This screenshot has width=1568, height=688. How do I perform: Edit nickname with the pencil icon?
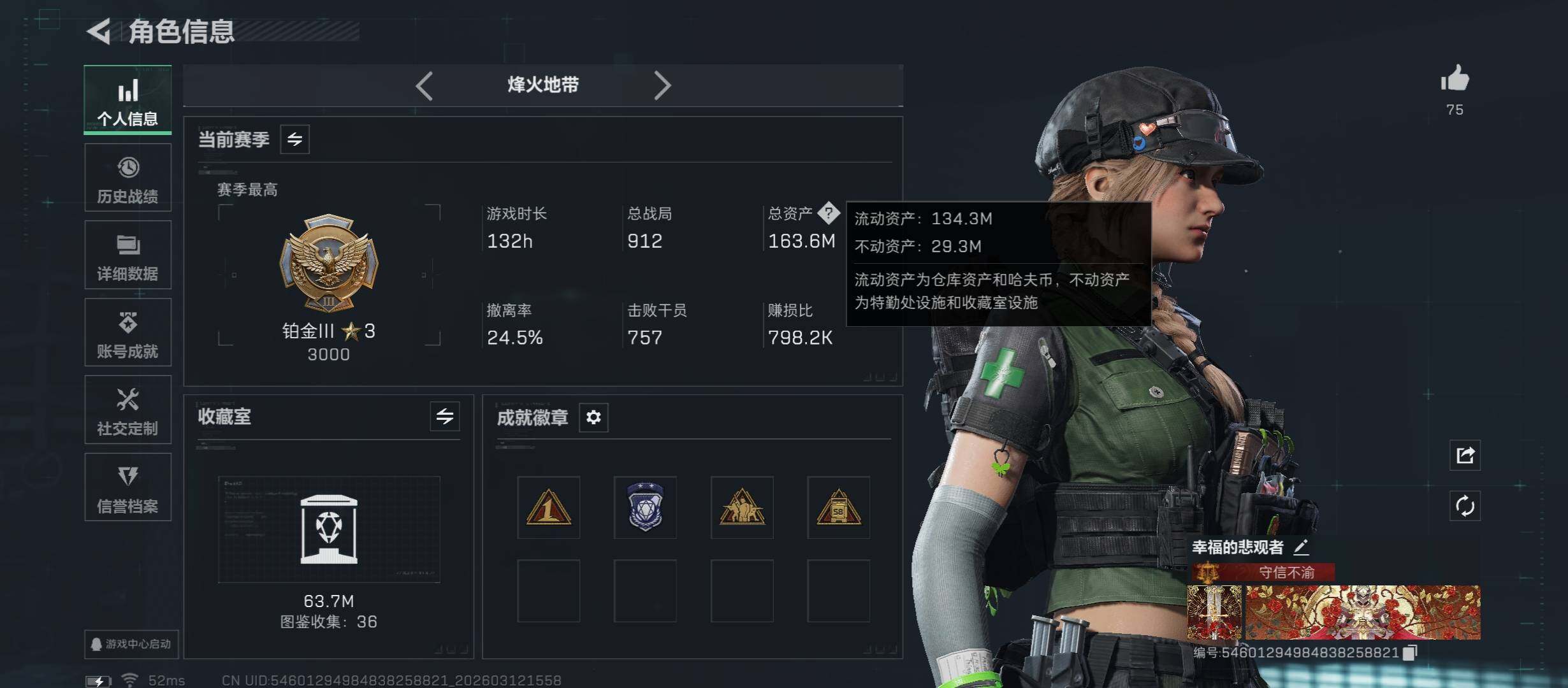click(x=1302, y=547)
